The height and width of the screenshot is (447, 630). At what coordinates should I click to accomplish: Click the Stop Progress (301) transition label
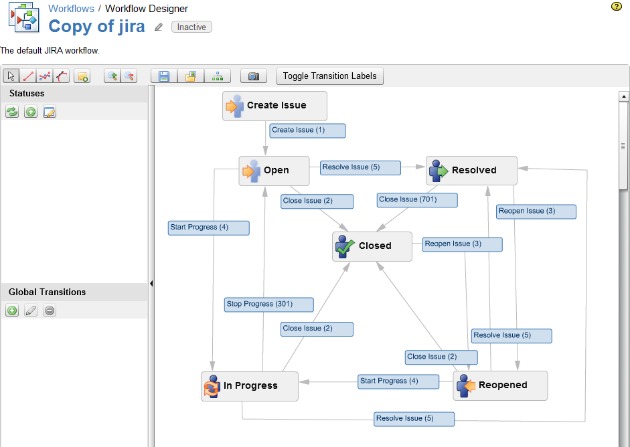pos(269,304)
